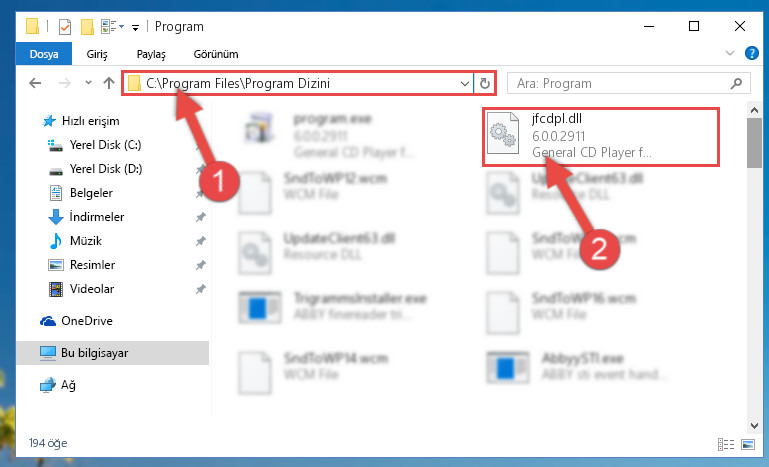Image resolution: width=769 pixels, height=467 pixels.
Task: Refresh the current folder view
Action: point(485,83)
